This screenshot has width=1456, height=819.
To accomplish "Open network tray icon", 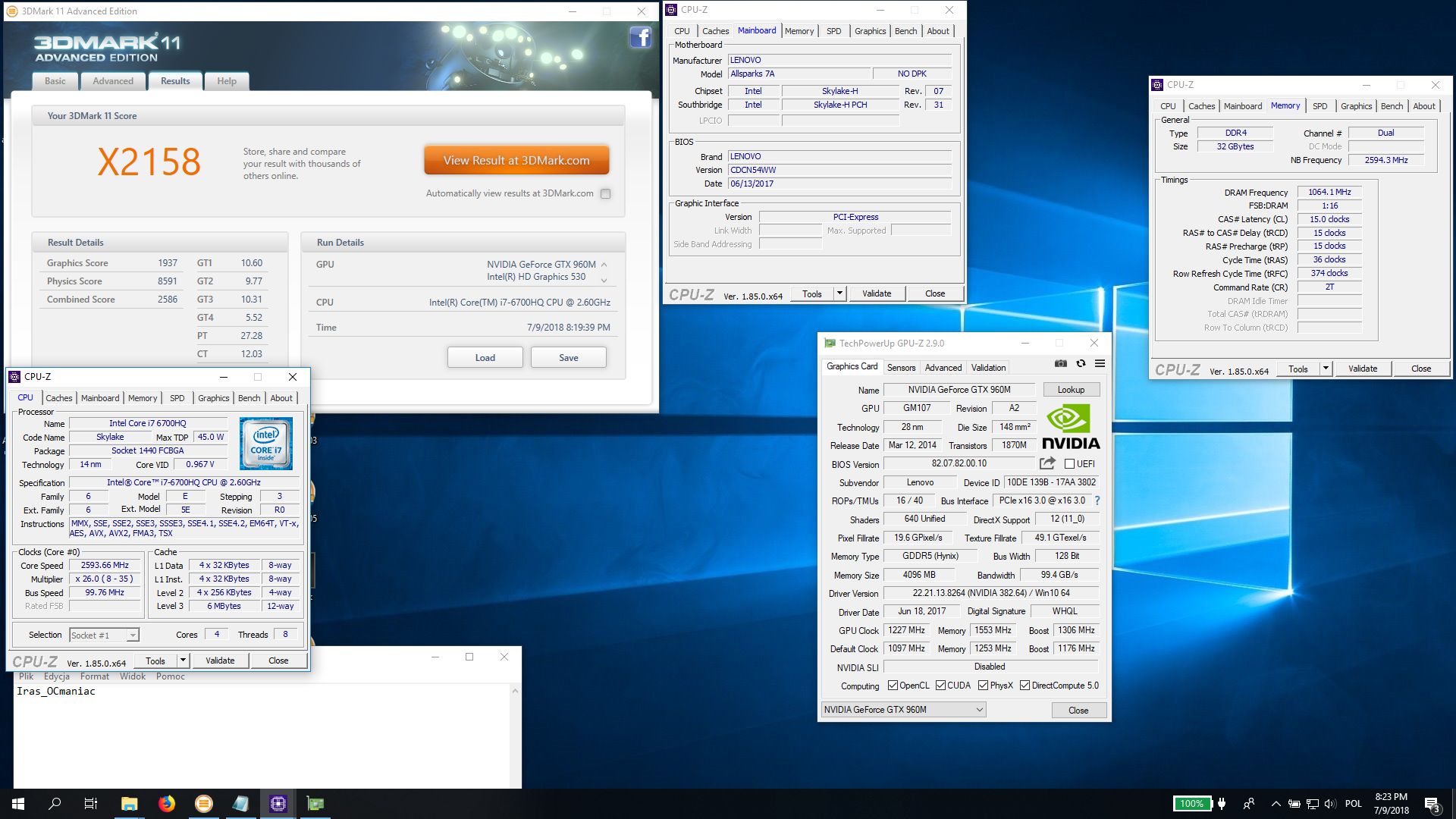I will tap(1312, 804).
